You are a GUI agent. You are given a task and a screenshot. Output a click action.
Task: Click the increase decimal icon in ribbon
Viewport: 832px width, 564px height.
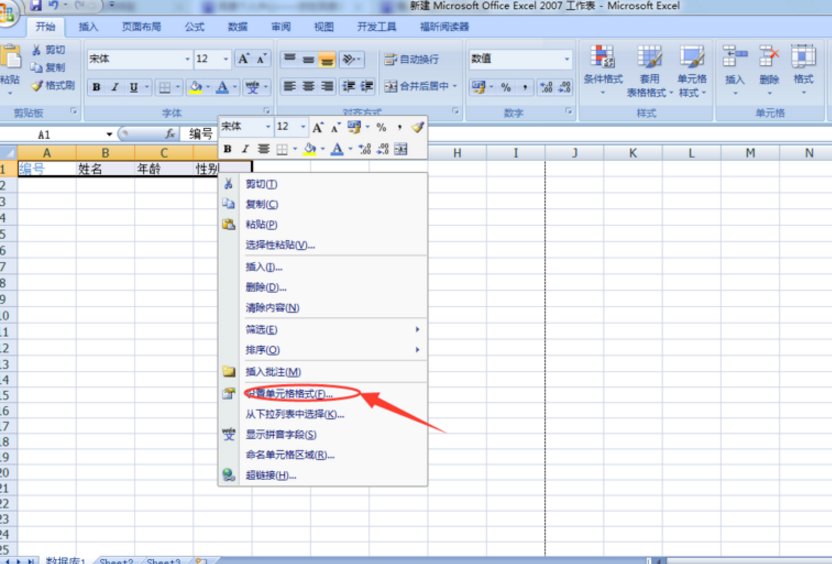(x=546, y=87)
